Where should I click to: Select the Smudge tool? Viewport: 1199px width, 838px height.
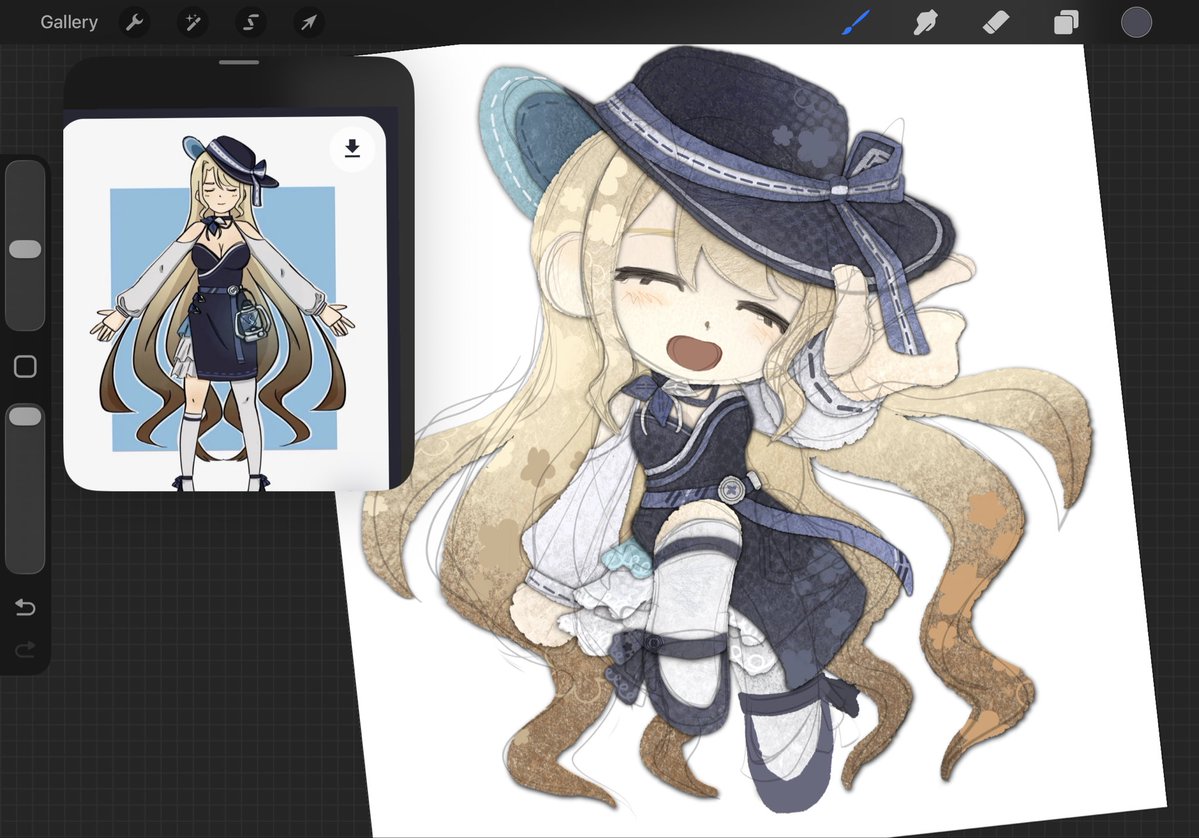(x=925, y=22)
